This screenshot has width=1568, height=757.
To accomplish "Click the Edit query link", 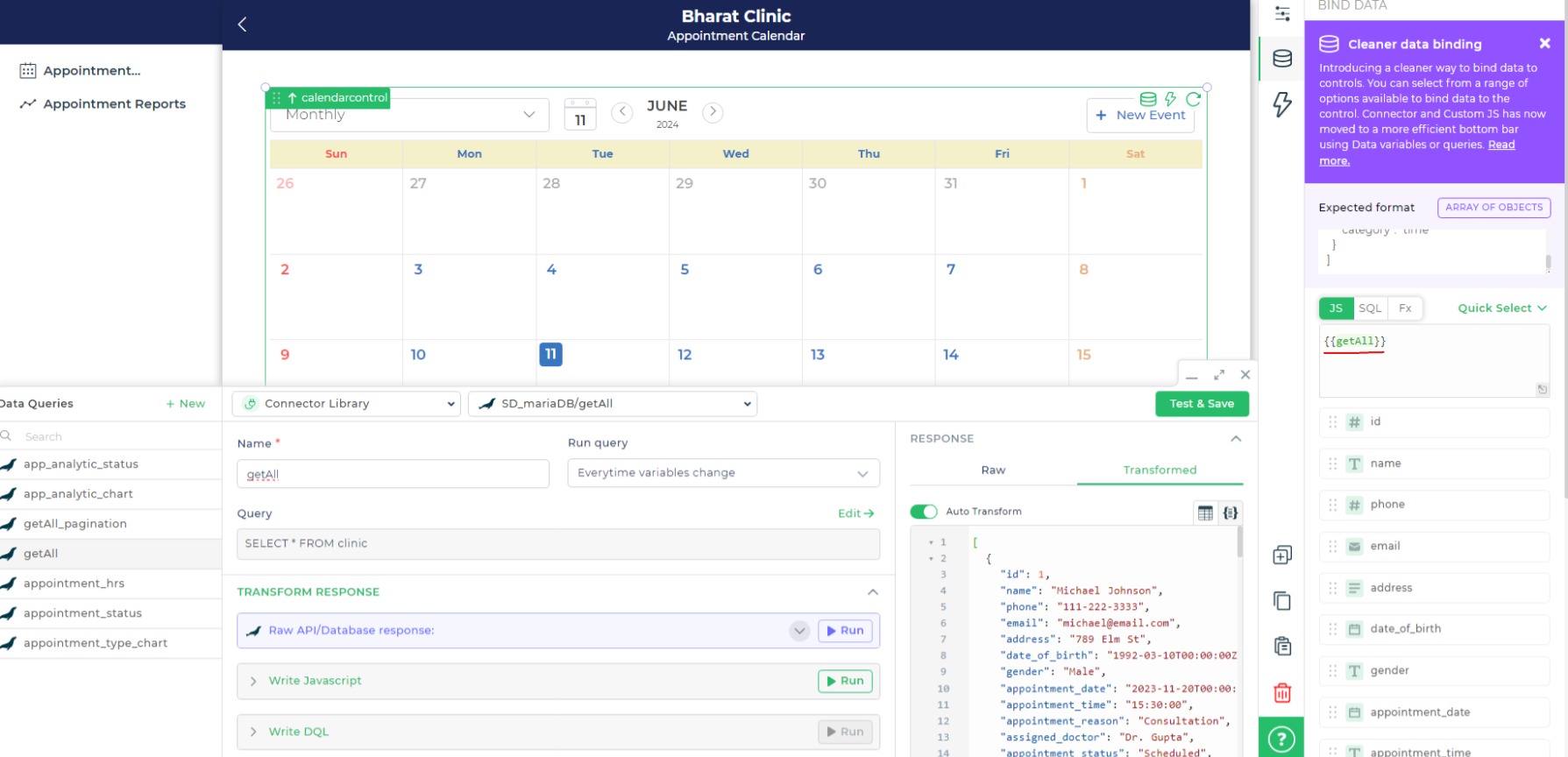I will point(855,513).
